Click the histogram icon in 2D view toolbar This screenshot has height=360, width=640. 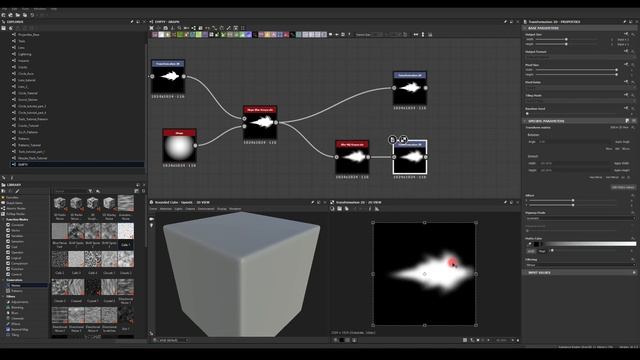[x=377, y=209]
